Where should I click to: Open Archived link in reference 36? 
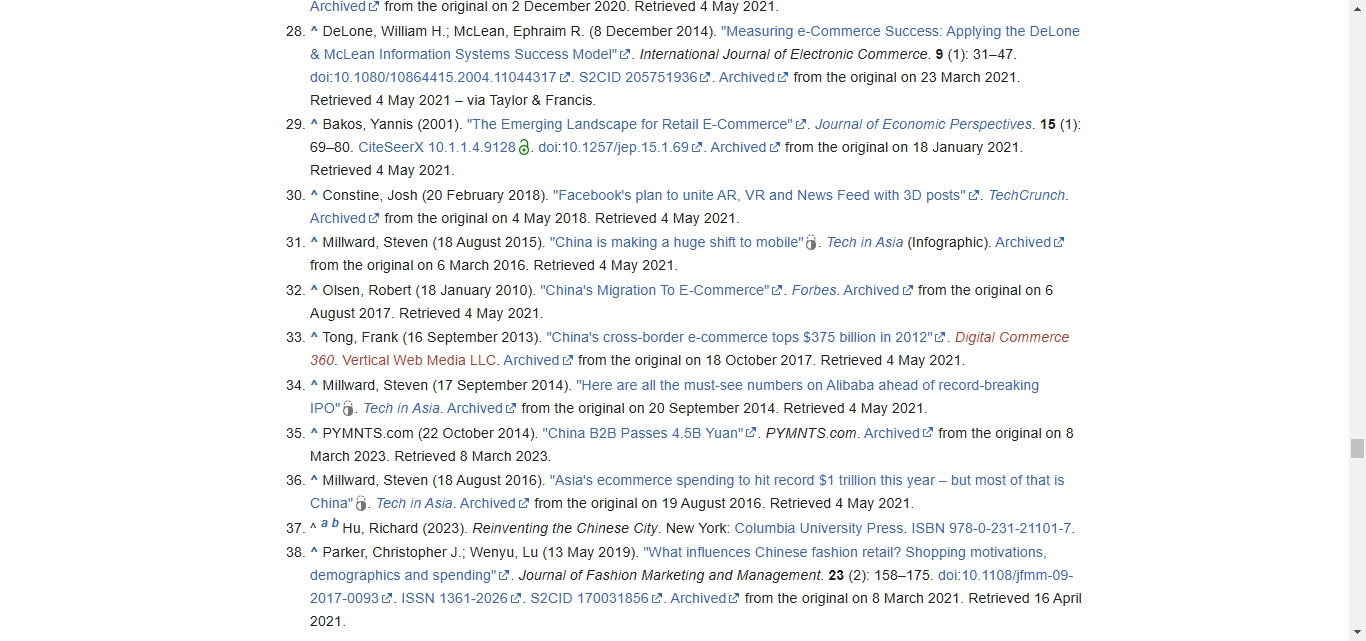click(x=495, y=503)
